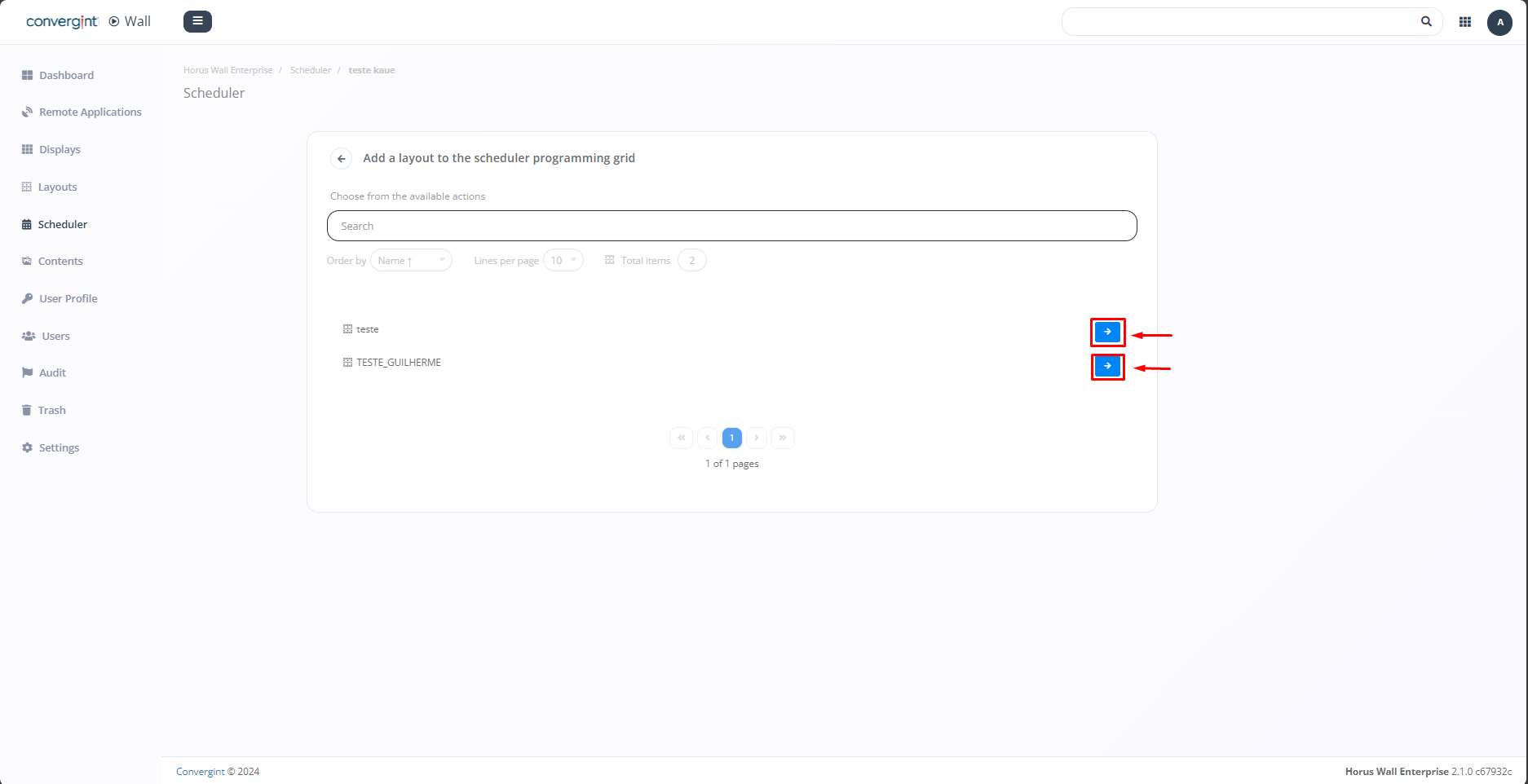Open the Displays sidebar item
Image resolution: width=1528 pixels, height=784 pixels.
coord(60,150)
